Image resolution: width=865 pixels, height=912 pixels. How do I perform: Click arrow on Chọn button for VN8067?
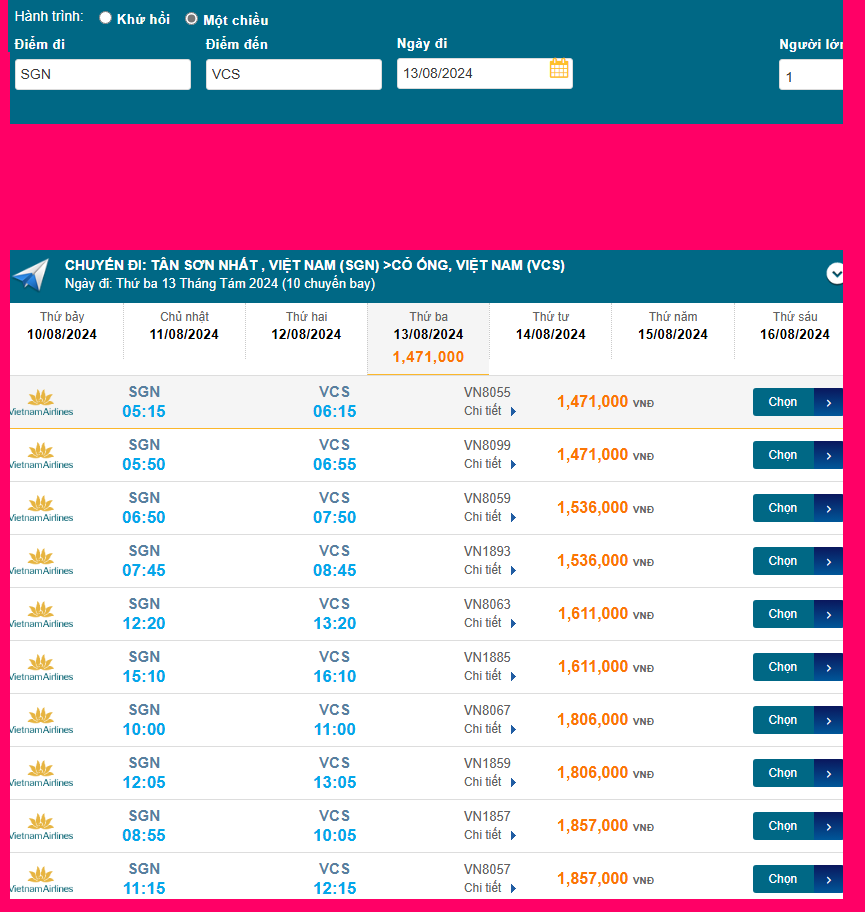coord(828,720)
